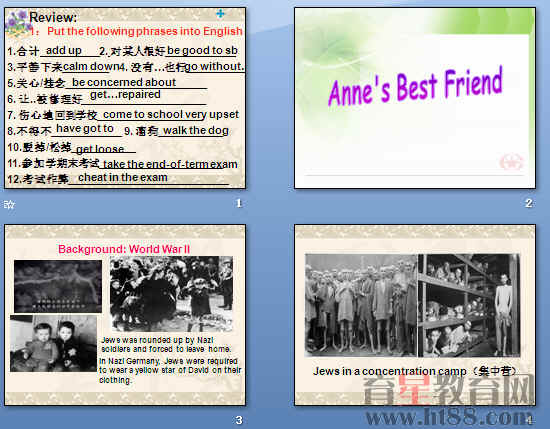Click slide number 2 label
This screenshot has width=550, height=429.
click(x=529, y=203)
